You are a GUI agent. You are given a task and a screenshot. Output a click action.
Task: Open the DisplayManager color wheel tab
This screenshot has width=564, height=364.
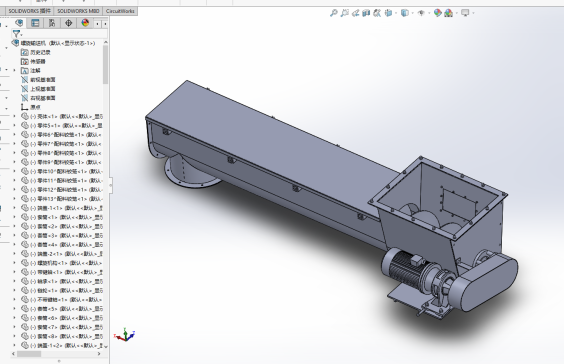[85, 23]
